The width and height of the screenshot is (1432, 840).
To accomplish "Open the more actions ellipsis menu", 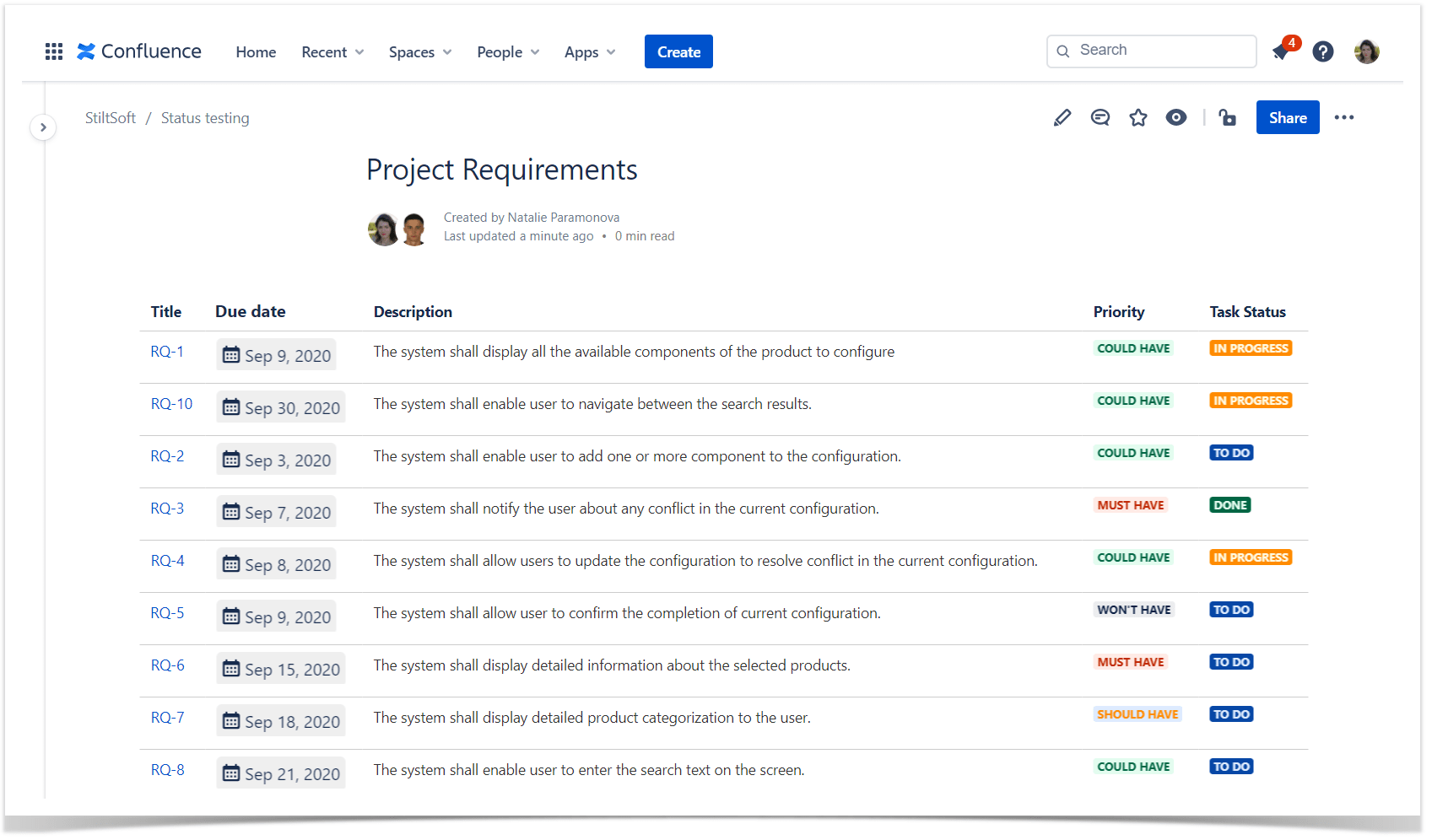I will click(x=1344, y=118).
